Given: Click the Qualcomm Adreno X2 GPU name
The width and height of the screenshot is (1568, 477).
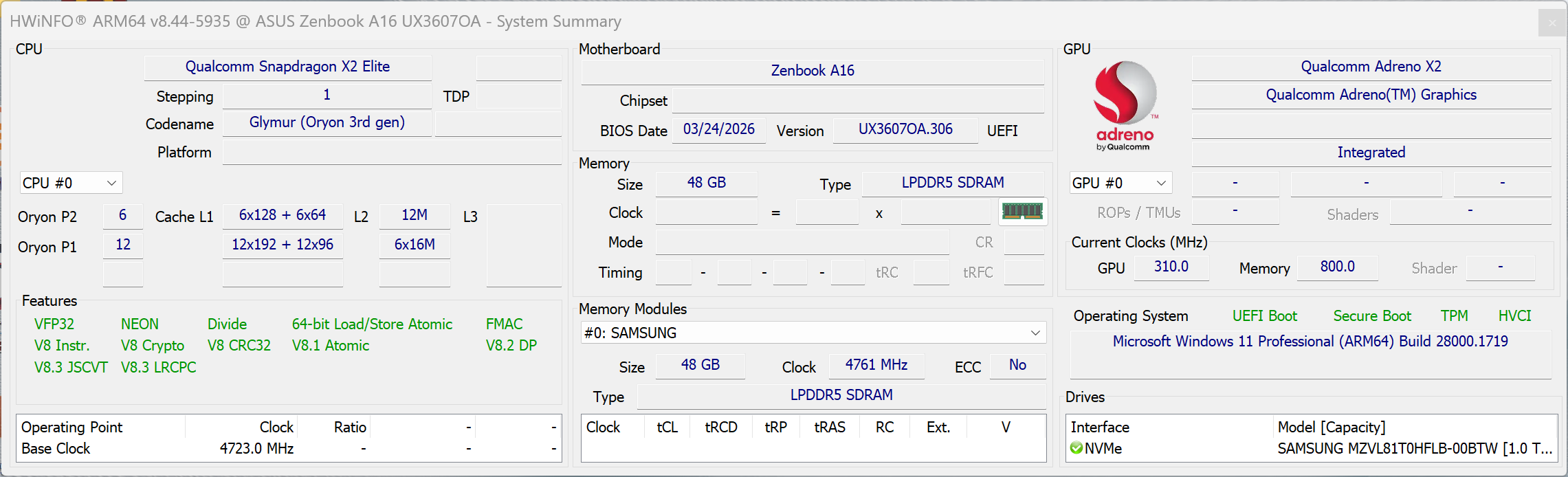Looking at the screenshot, I should point(1371,67).
